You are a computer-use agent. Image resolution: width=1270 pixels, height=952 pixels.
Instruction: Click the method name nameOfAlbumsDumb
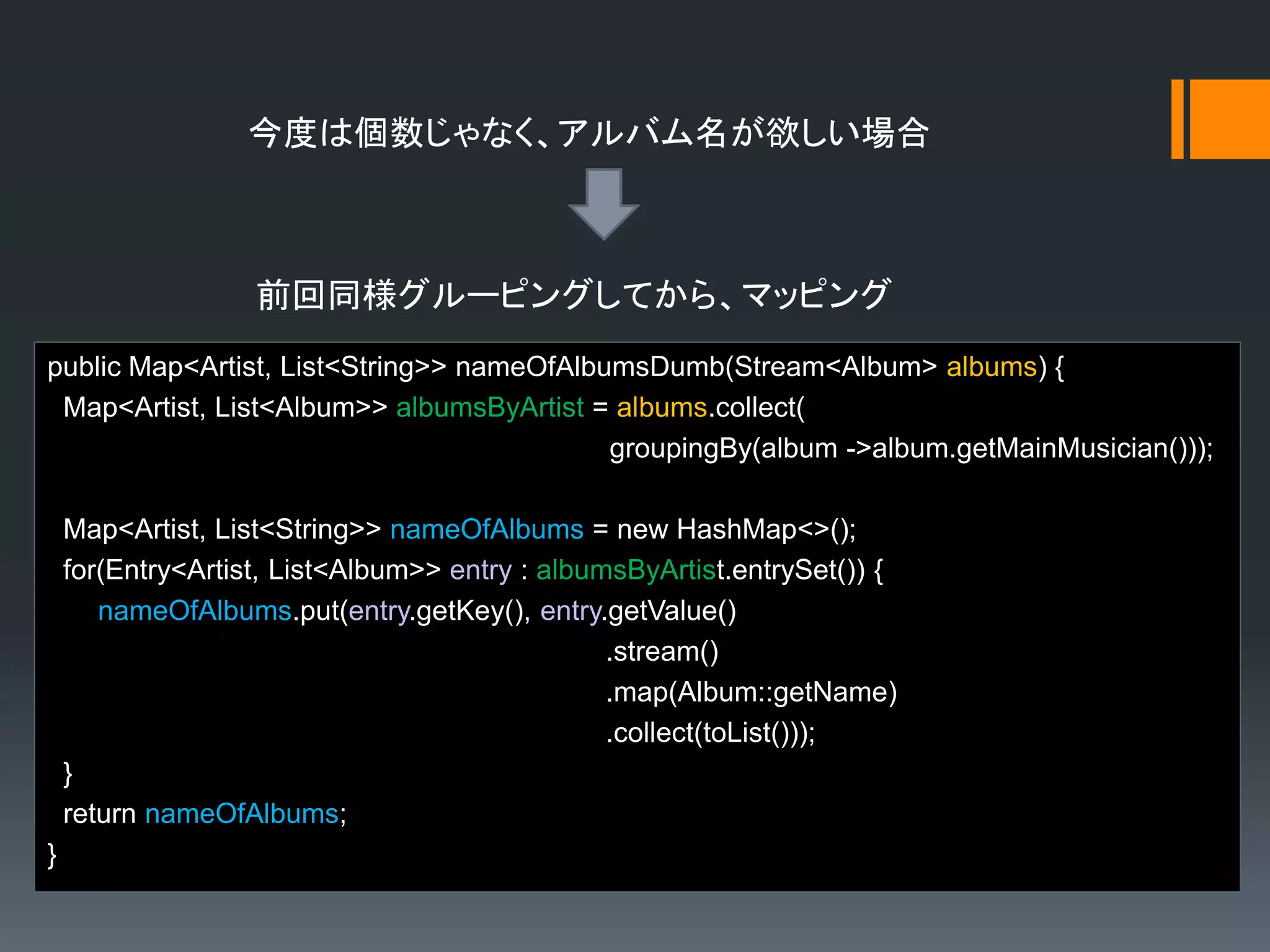click(589, 367)
